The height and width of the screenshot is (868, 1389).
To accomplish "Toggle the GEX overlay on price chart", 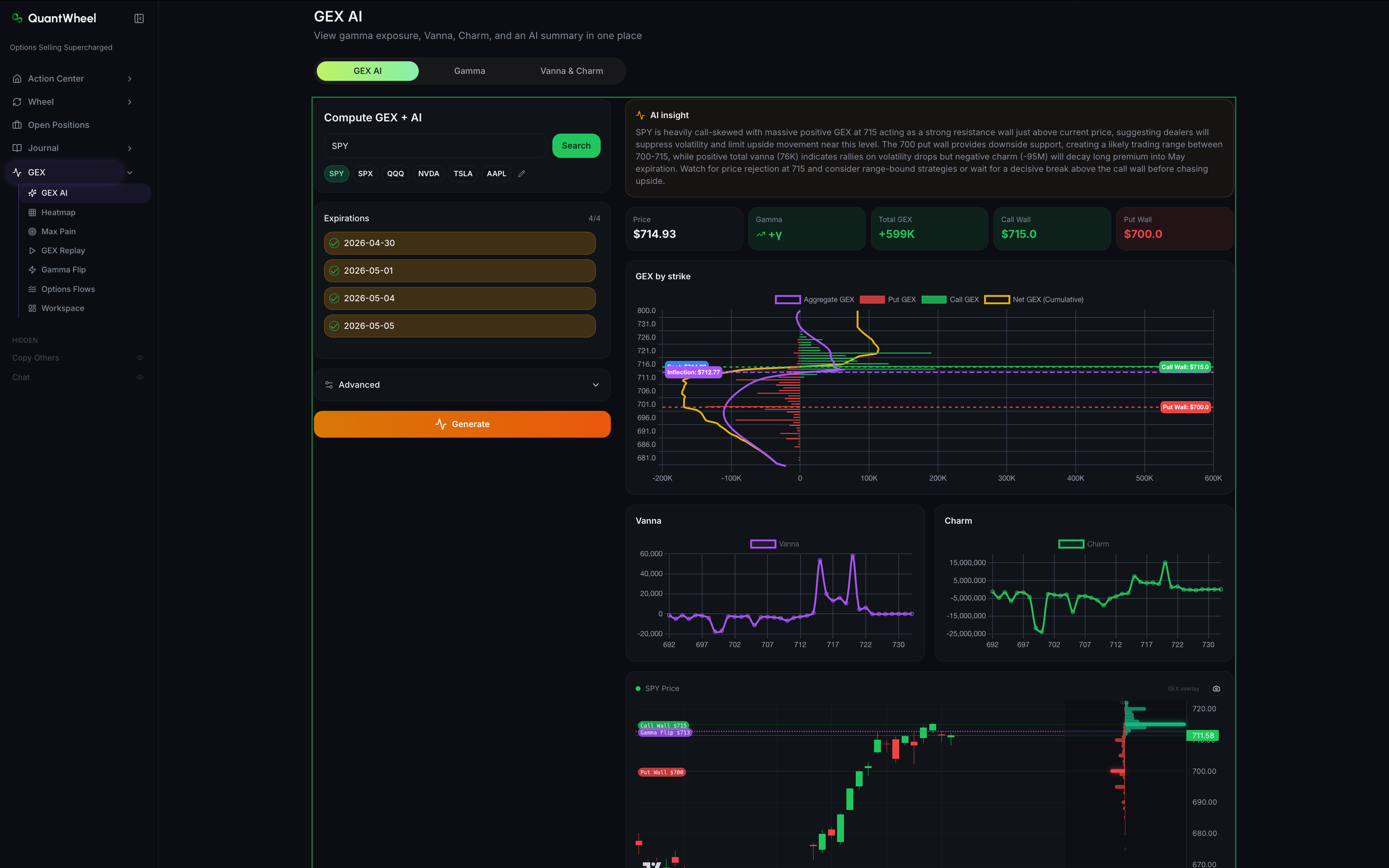I will point(1183,688).
